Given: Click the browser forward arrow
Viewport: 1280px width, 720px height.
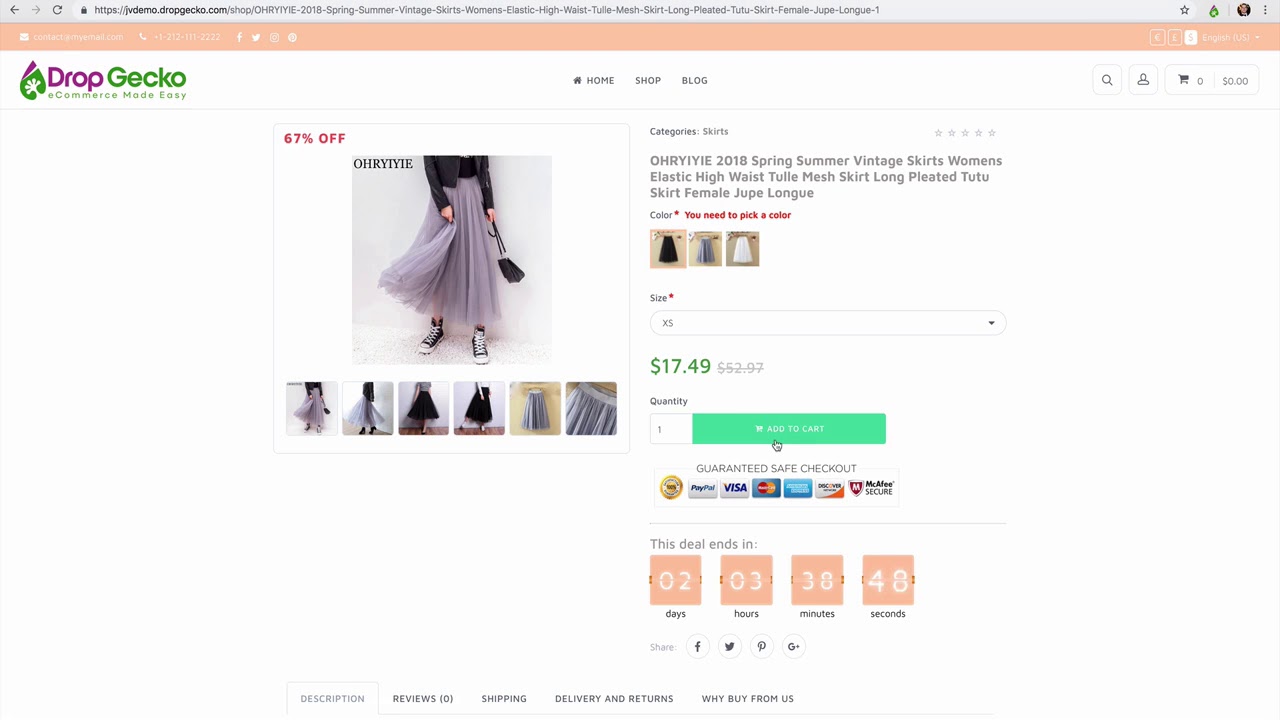Looking at the screenshot, I should point(36,10).
